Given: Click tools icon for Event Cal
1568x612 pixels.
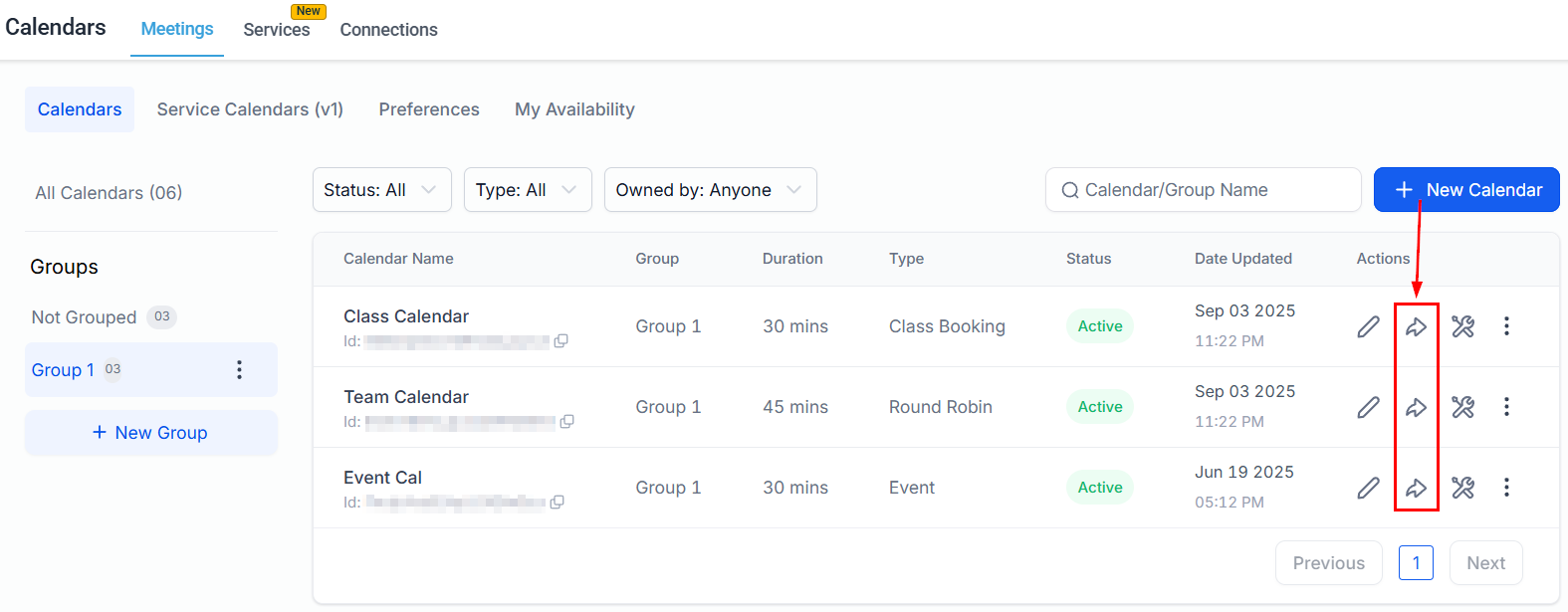Looking at the screenshot, I should (x=1462, y=488).
